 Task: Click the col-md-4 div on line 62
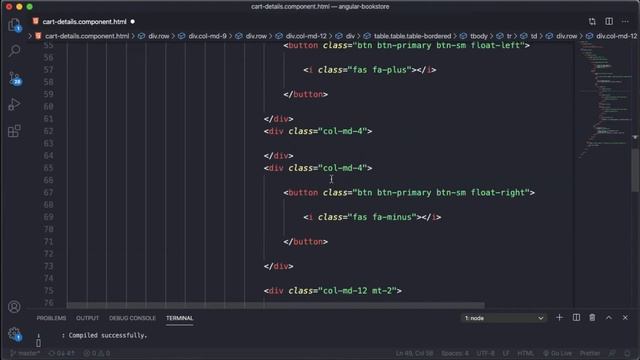(318, 131)
